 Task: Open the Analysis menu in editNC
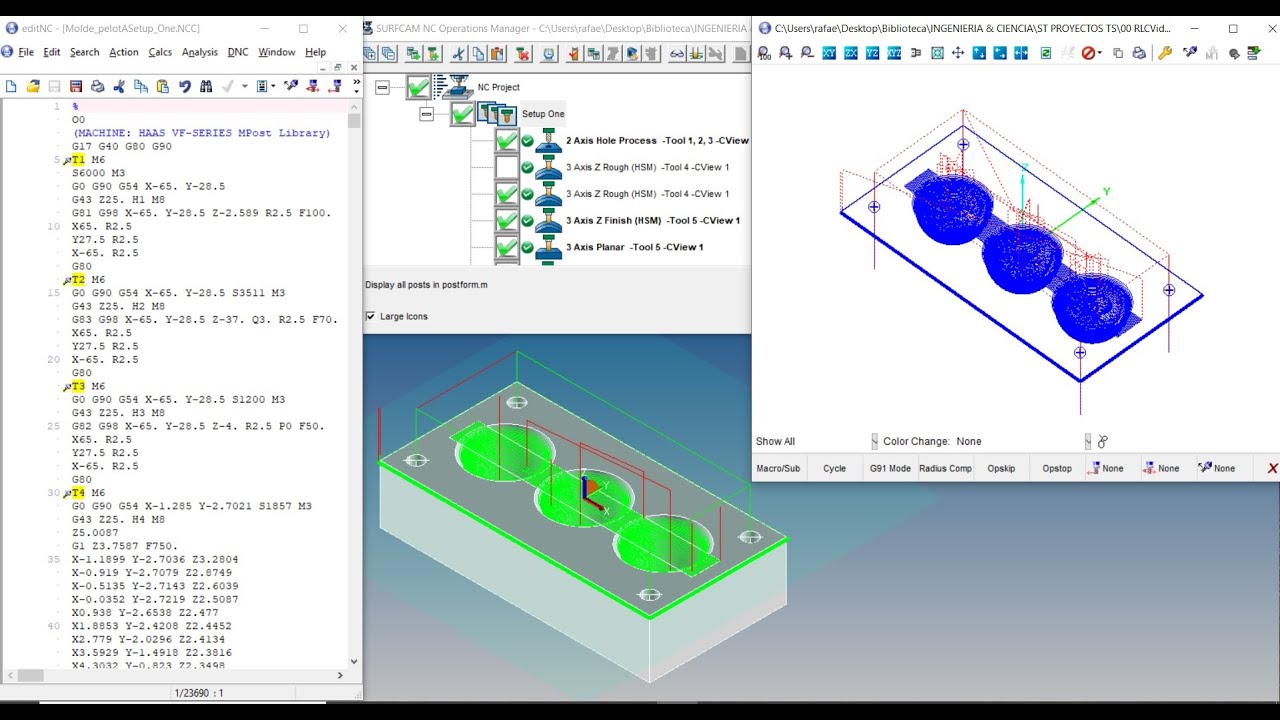[x=200, y=52]
